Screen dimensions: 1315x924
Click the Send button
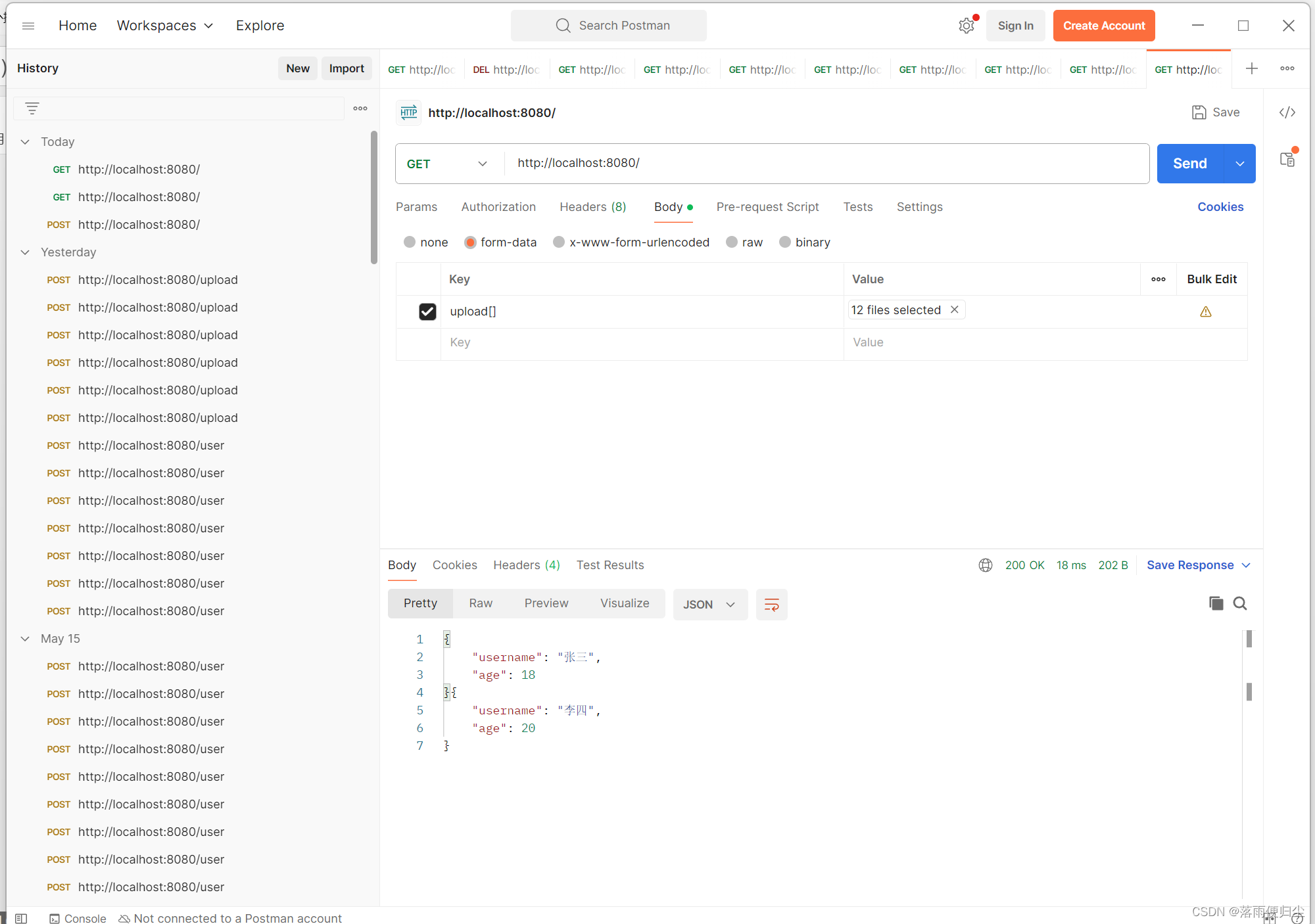(x=1190, y=164)
